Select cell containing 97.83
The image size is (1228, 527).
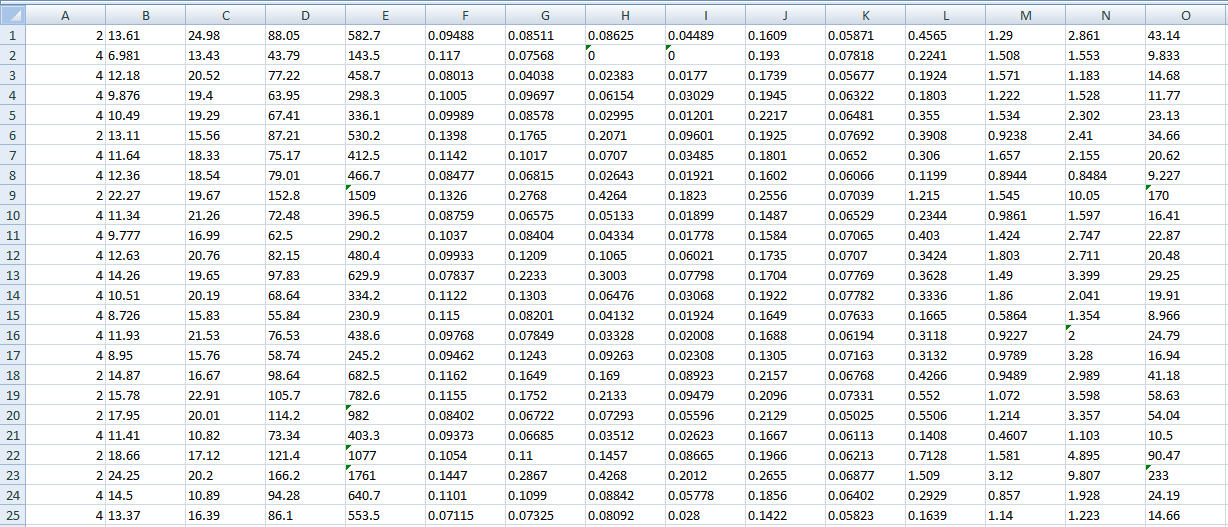click(305, 275)
